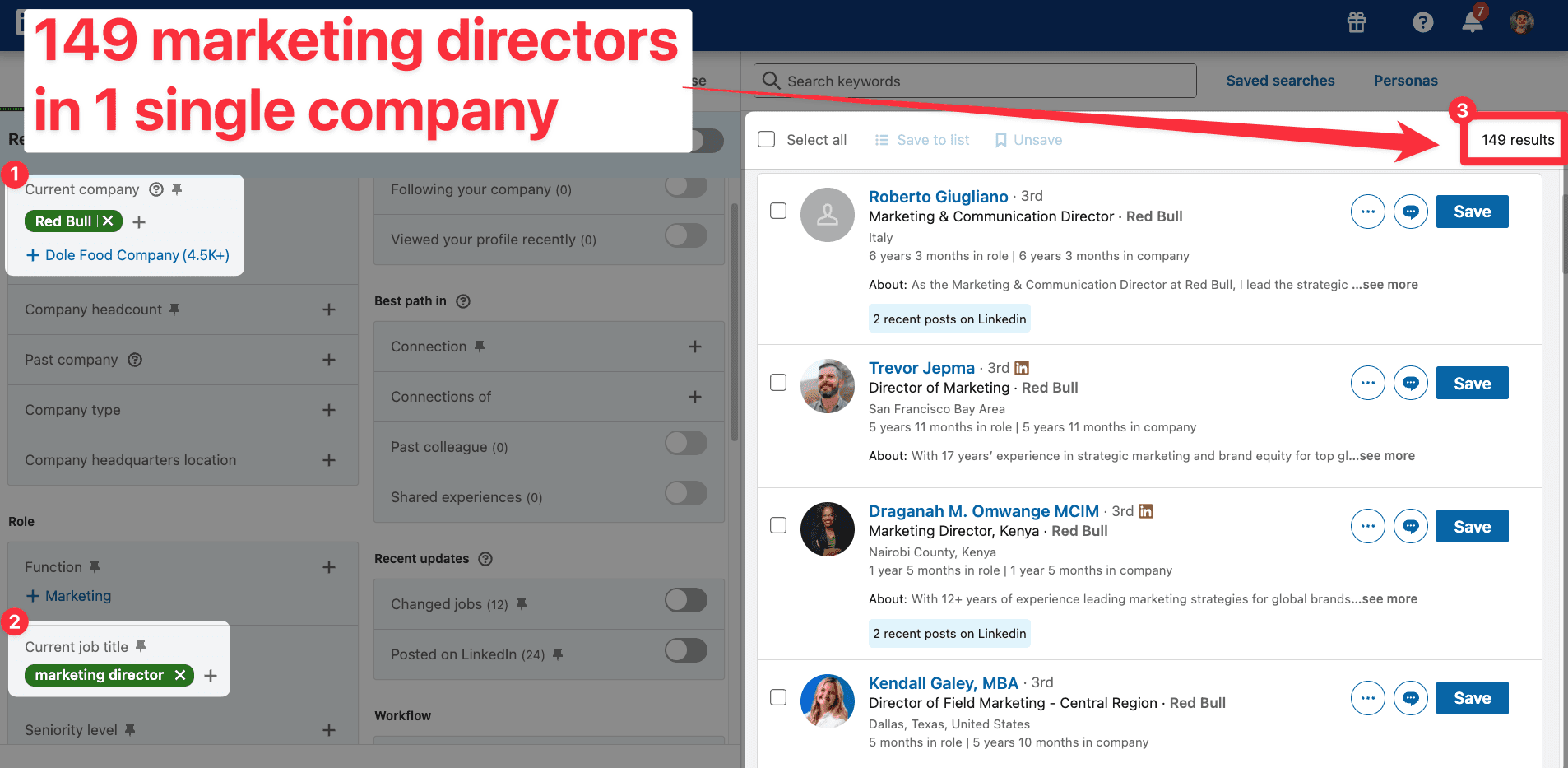Screen dimensions: 1568x768
Task: Expand the Seniority level filter
Action: click(329, 730)
